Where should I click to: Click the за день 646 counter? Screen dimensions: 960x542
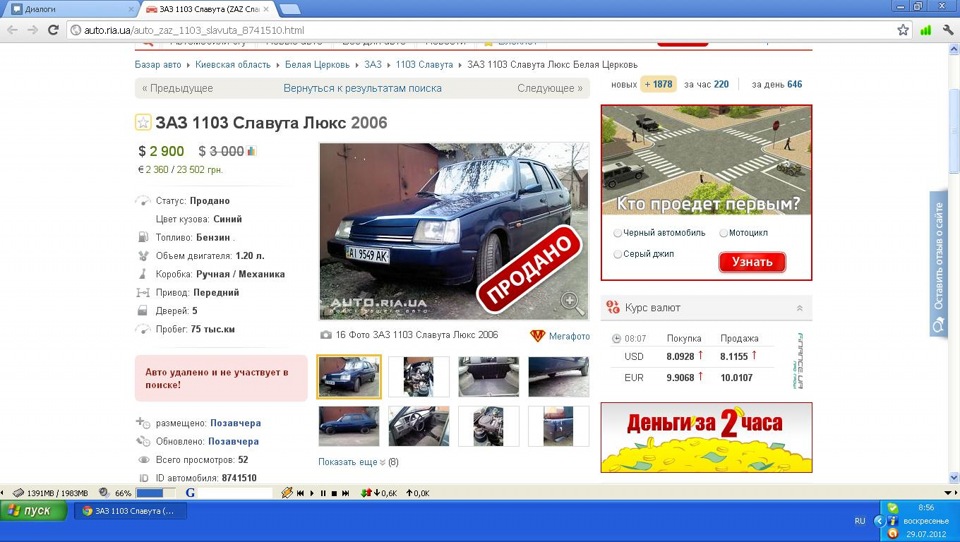pyautogui.click(x=777, y=85)
